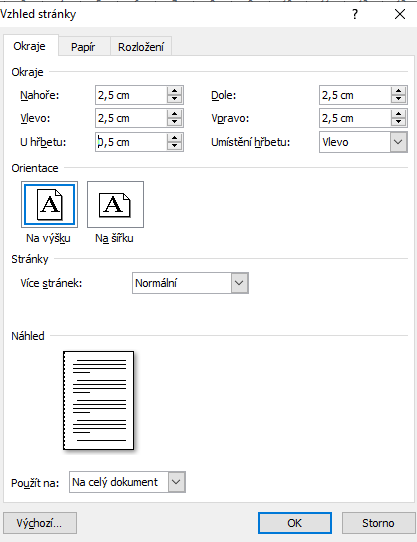The image size is (417, 542).
Task: Select the Na výšku portrait orientation icon
Action: click(x=49, y=204)
